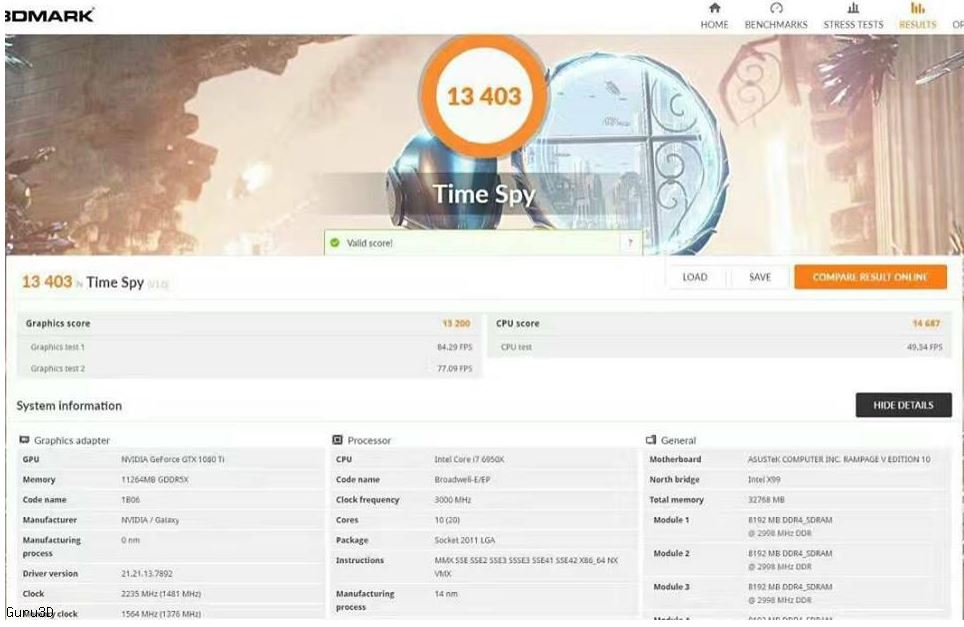The width and height of the screenshot is (964, 627).
Task: Select the Results tab
Action: point(917,24)
